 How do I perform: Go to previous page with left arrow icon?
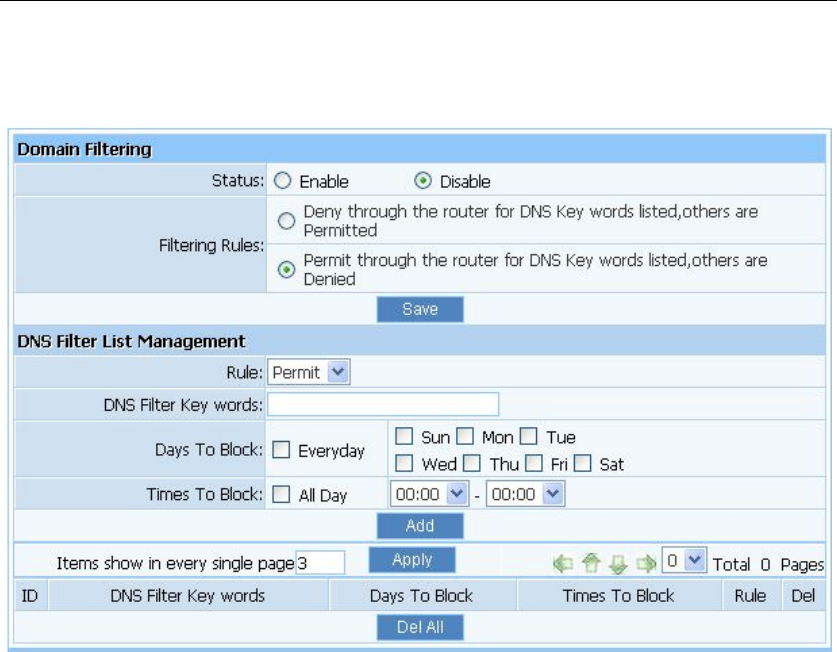pos(563,563)
